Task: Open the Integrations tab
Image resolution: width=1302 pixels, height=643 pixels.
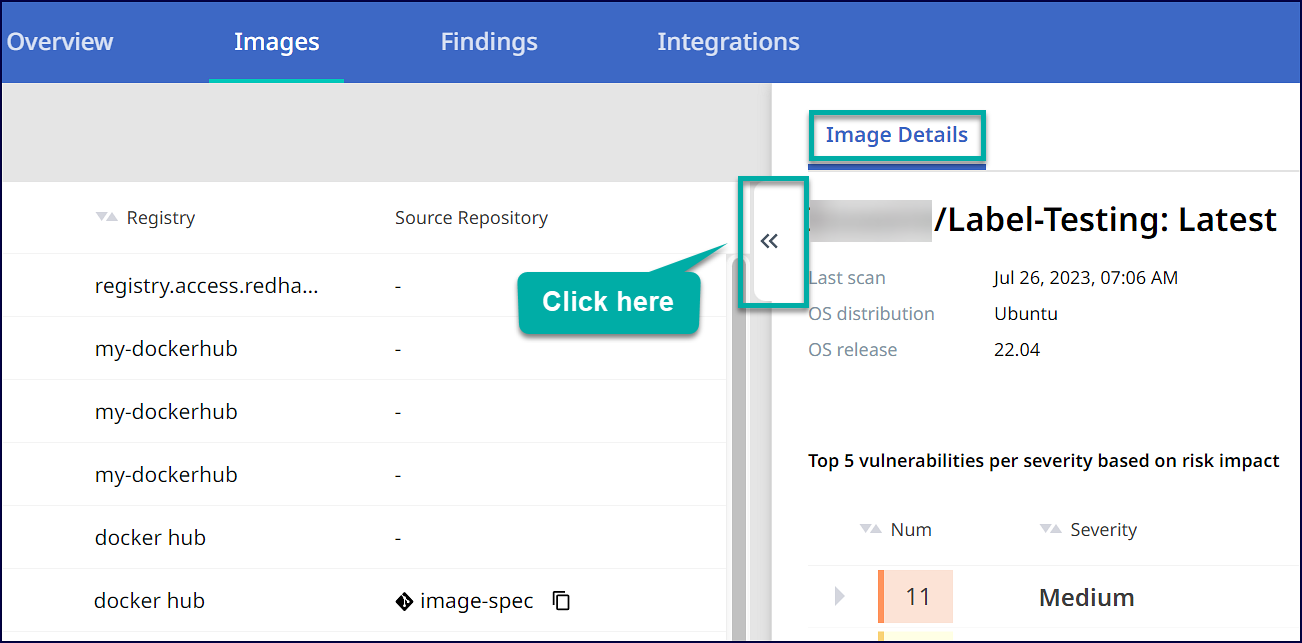Action: pyautogui.click(x=728, y=42)
